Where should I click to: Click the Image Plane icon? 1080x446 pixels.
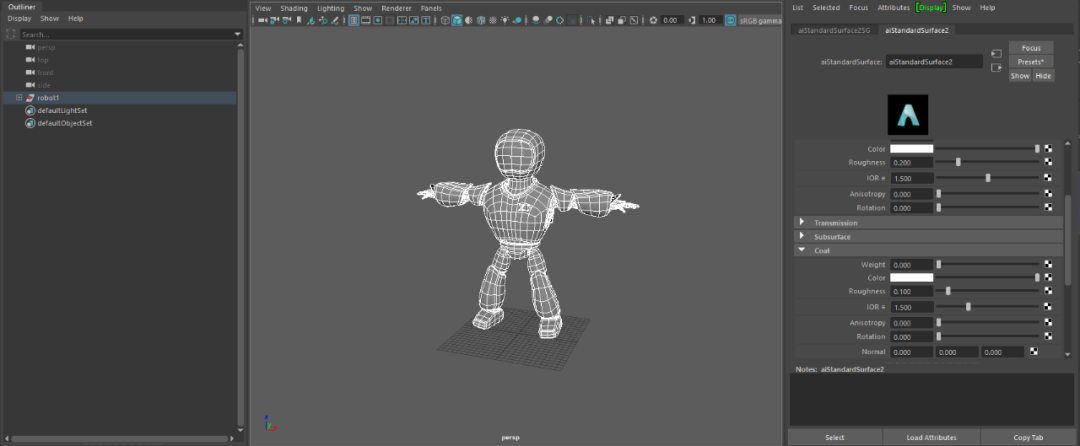coord(311,21)
